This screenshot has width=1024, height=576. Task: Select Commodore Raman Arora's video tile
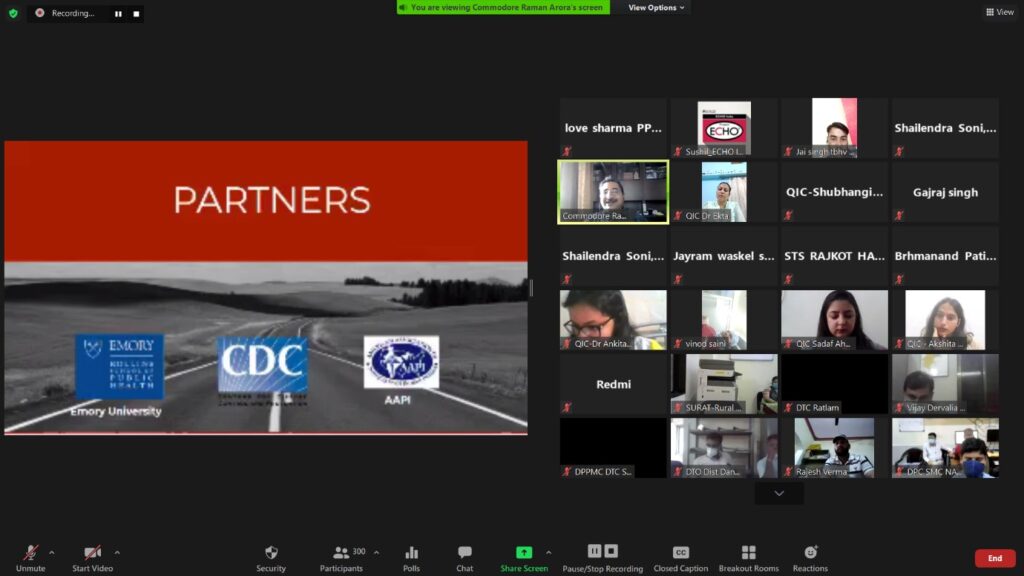click(x=613, y=192)
